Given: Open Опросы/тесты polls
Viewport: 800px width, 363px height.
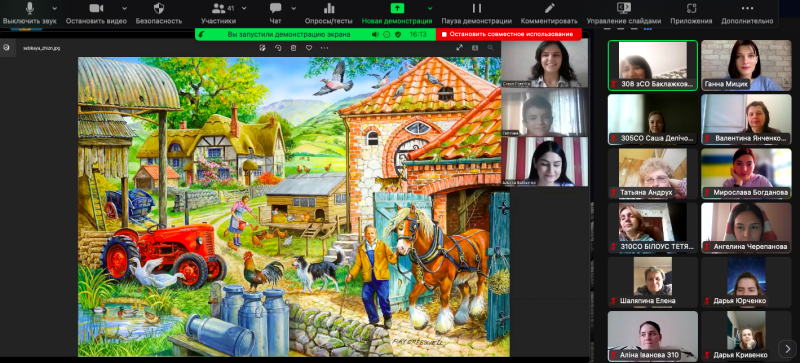Looking at the screenshot, I should (329, 14).
